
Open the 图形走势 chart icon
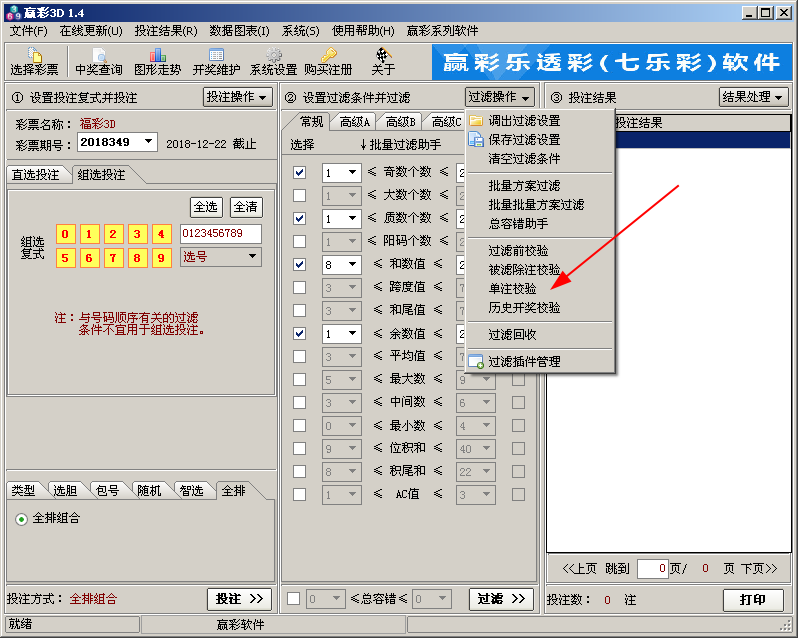(x=157, y=61)
